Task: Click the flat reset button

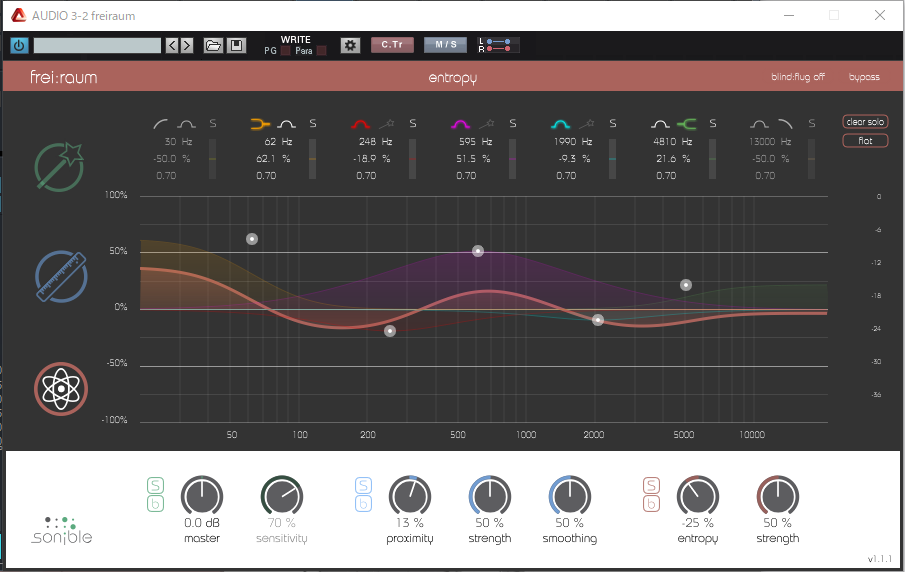Action: (x=864, y=141)
